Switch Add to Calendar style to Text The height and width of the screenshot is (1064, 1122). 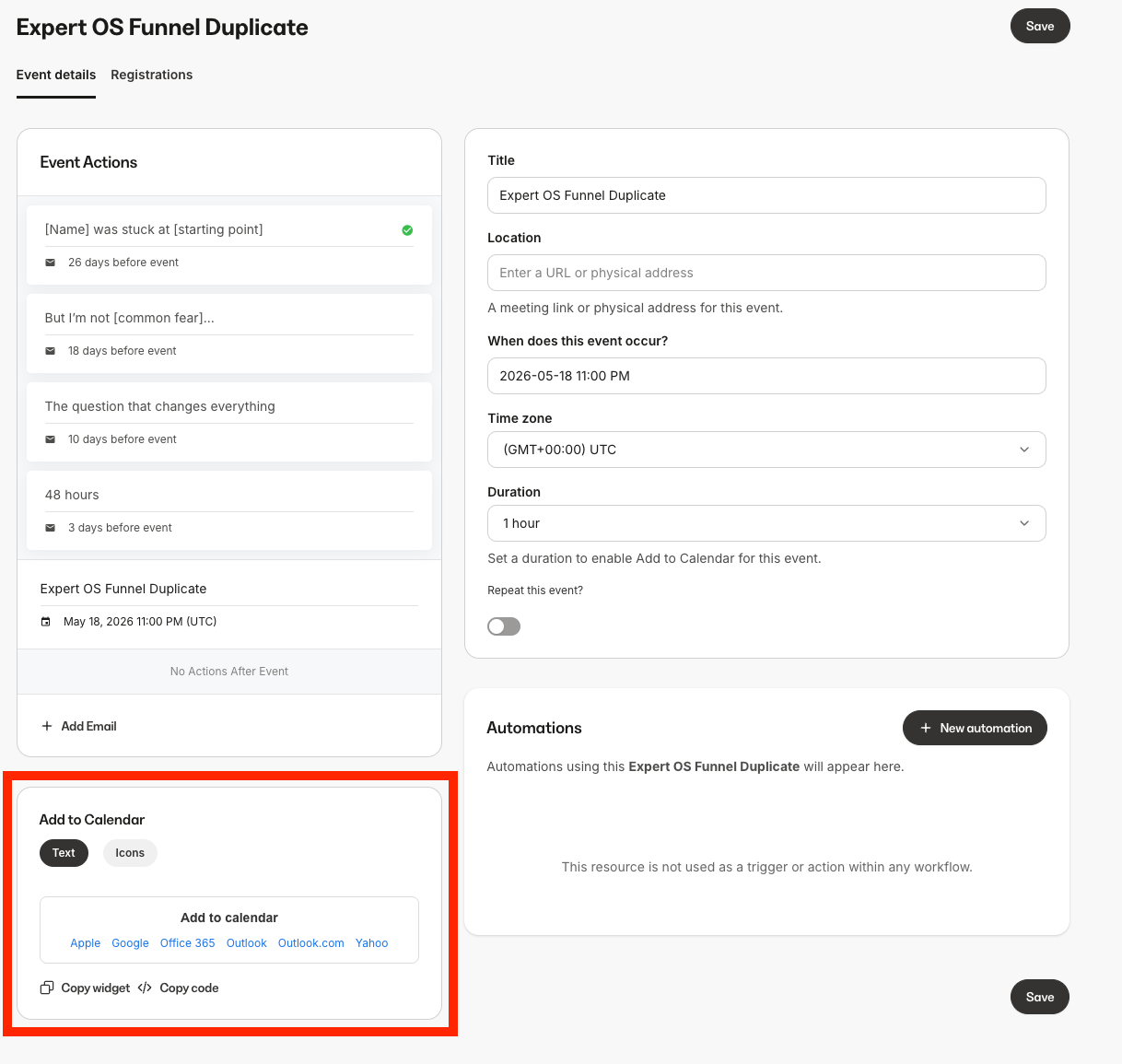[x=64, y=853]
